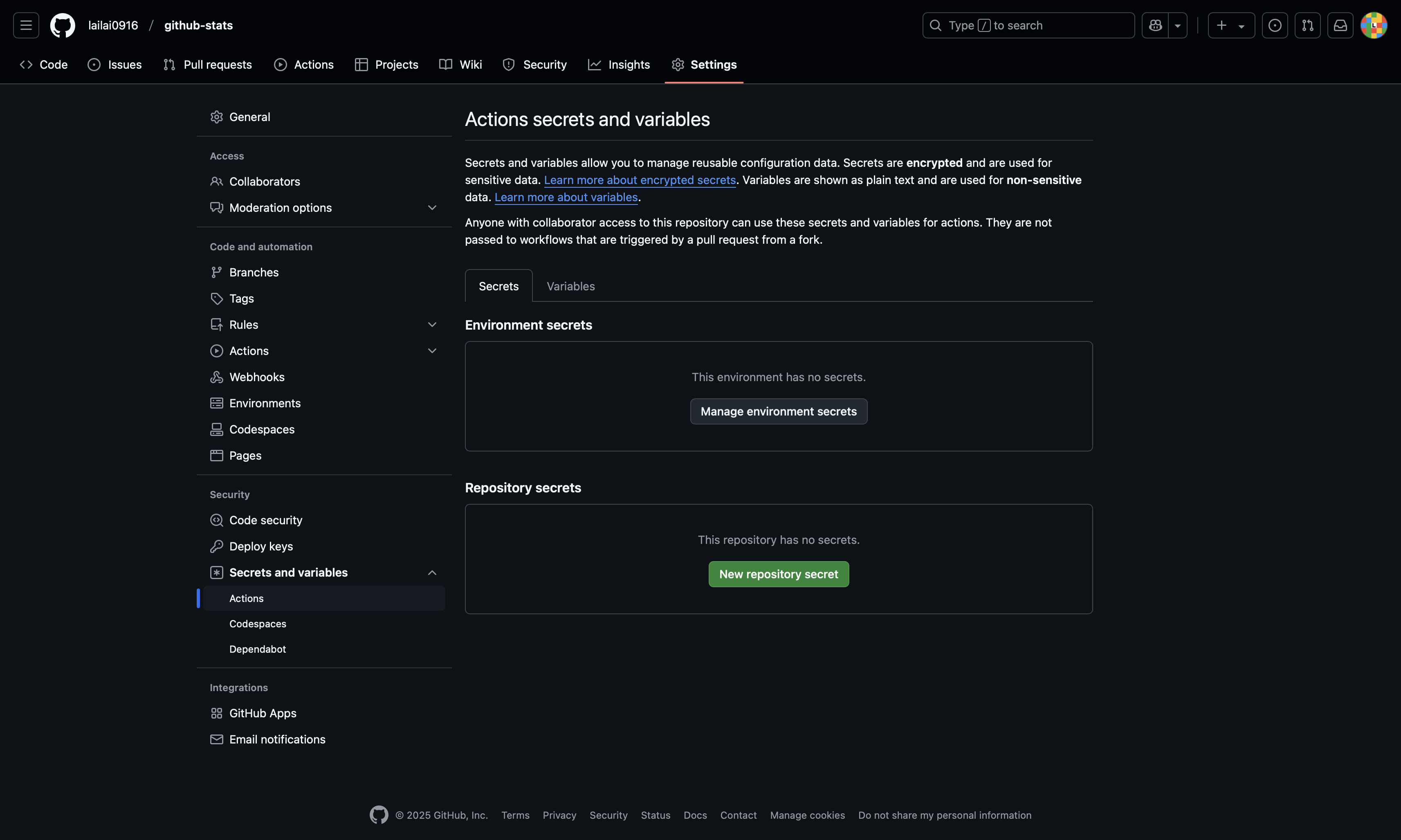Open Copilot dropdown arrow in header
Image resolution: width=1401 pixels, height=840 pixels.
[1177, 25]
